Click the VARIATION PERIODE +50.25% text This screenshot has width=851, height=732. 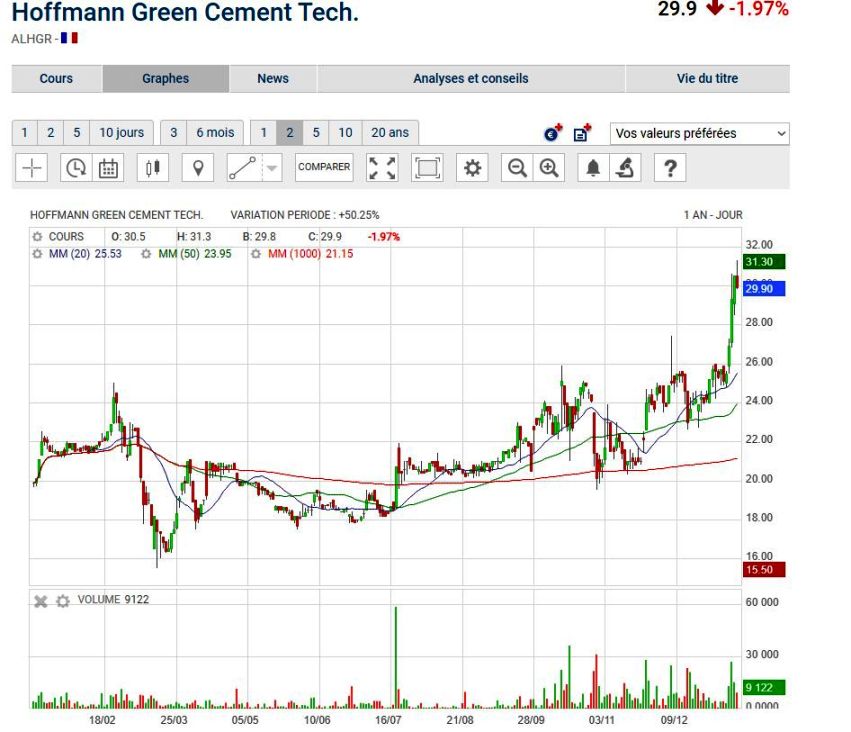[305, 215]
